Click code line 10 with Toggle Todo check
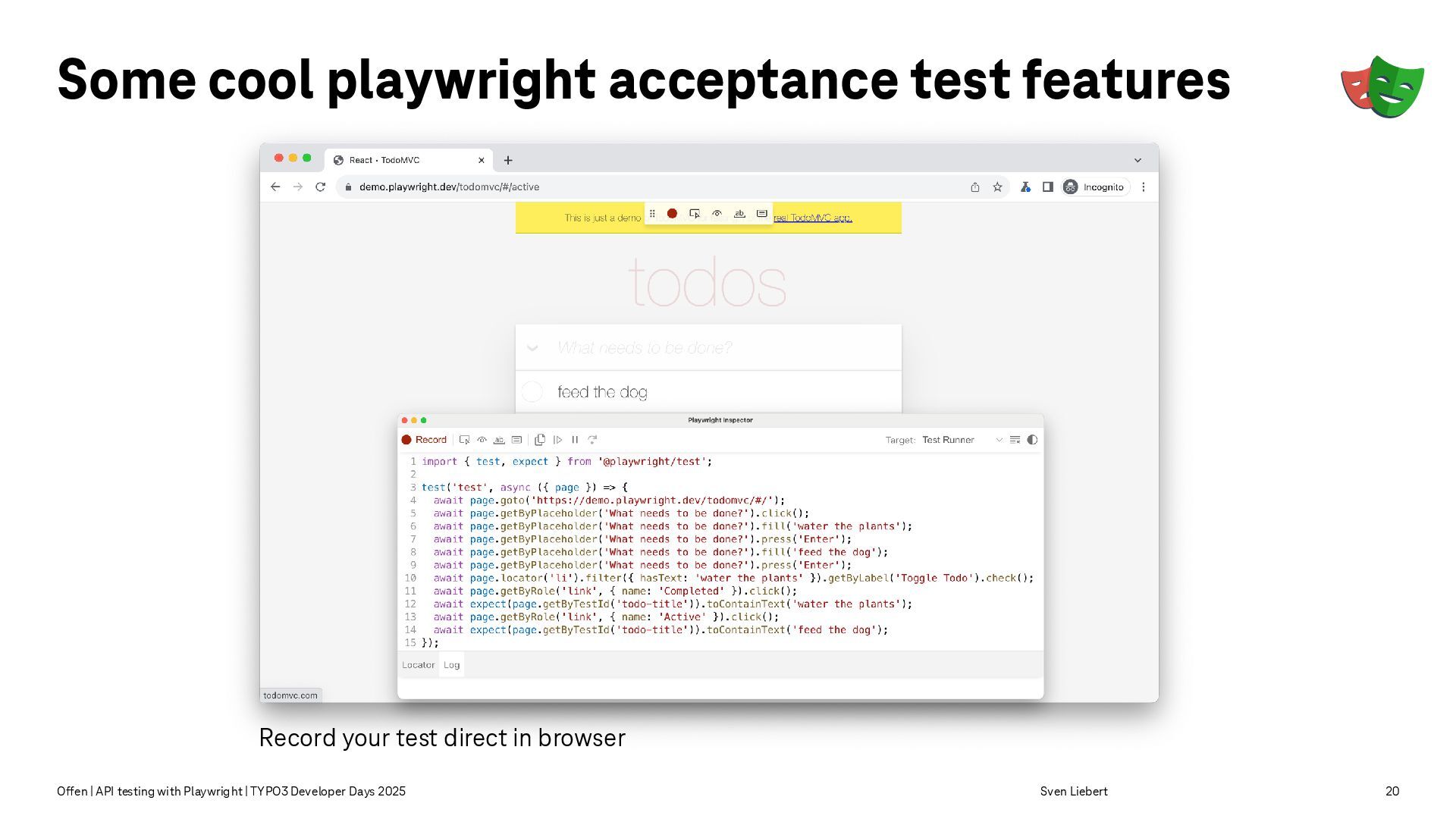The image size is (1456, 819). coord(733,578)
